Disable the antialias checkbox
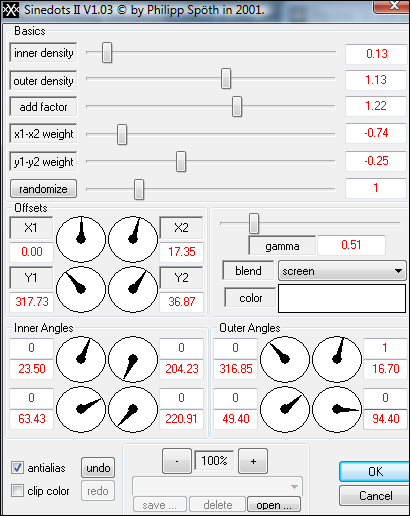The height and width of the screenshot is (516, 410). click(17, 468)
